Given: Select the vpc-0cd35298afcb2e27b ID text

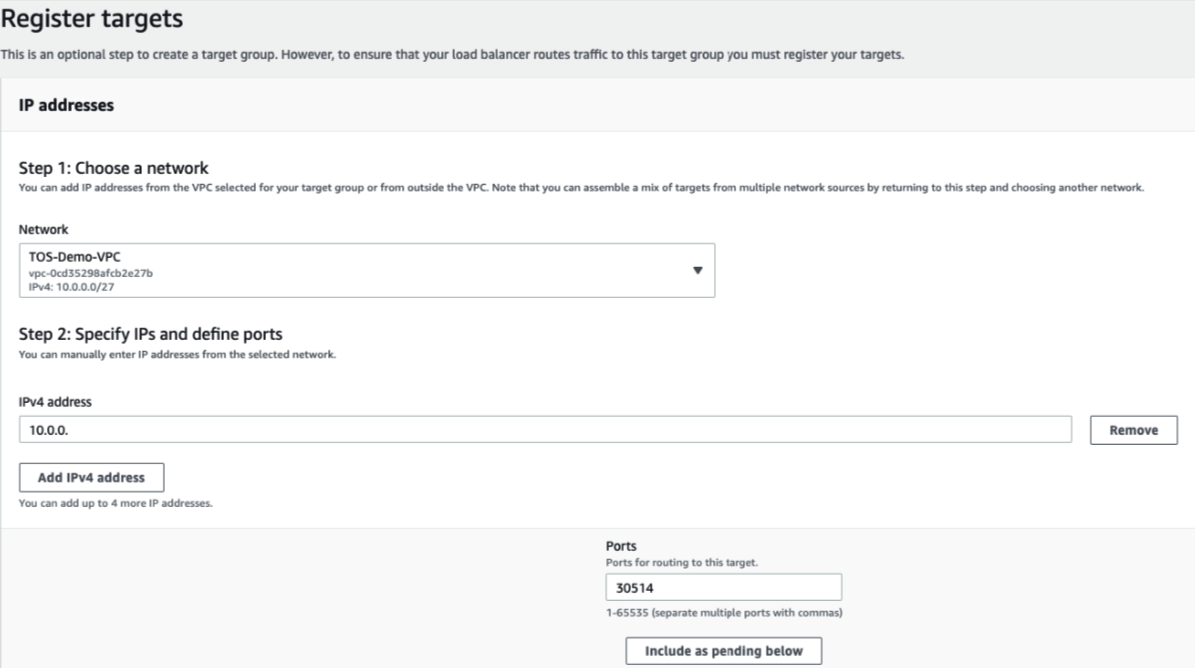Looking at the screenshot, I should (91, 273).
